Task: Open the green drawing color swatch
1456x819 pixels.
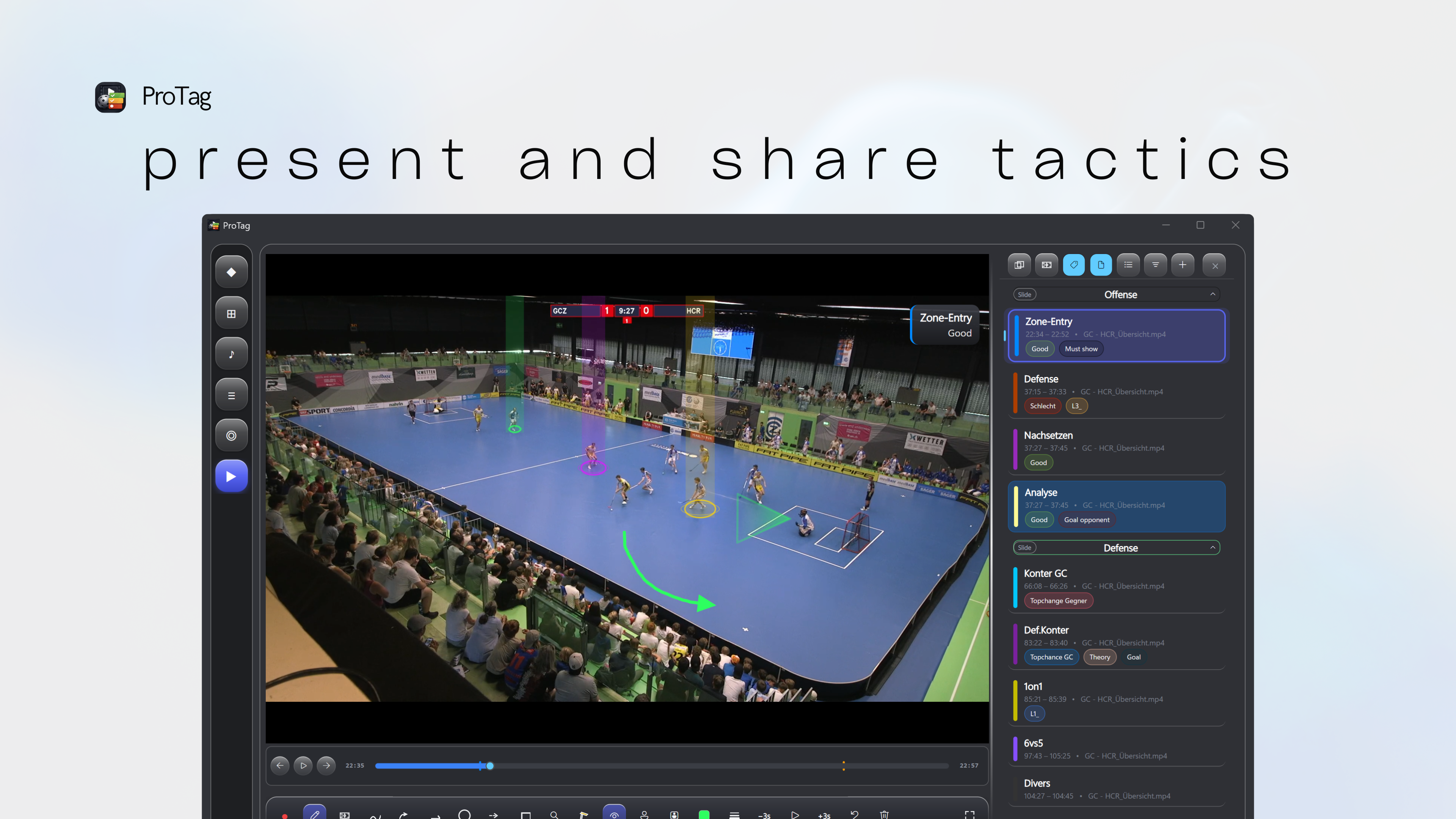Action: [x=704, y=814]
